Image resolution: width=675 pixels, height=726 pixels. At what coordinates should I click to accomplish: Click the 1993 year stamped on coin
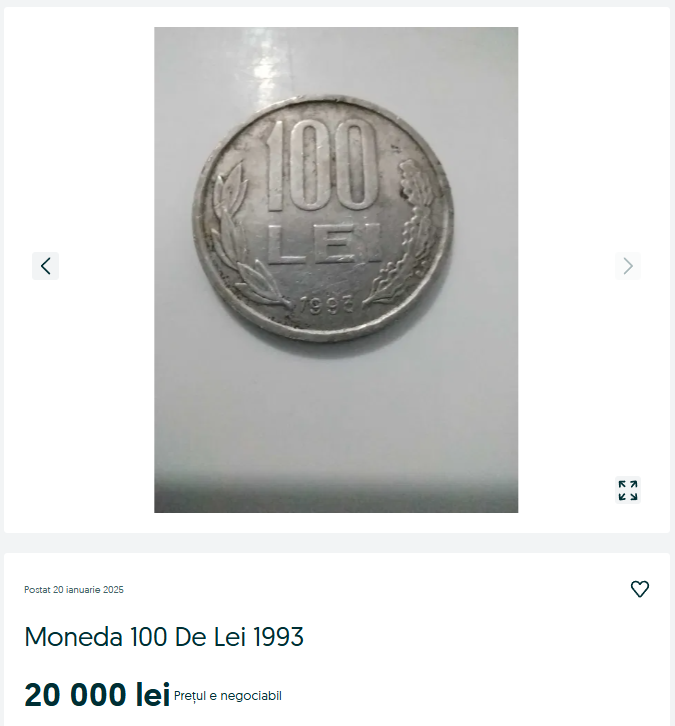pos(326,305)
